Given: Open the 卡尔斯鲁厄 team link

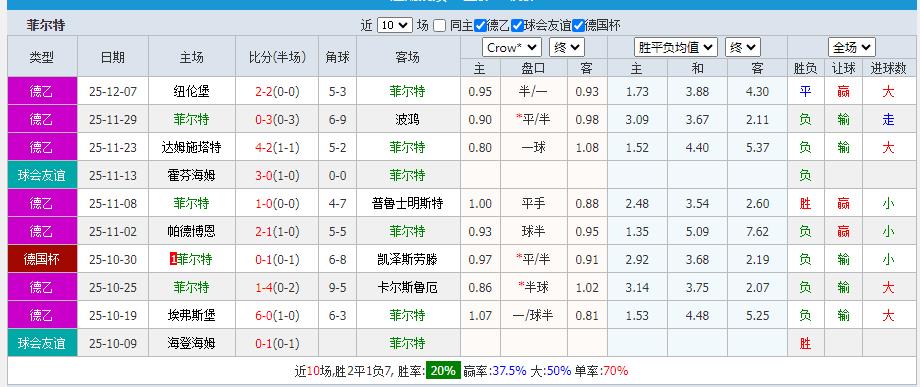Looking at the screenshot, I should click(407, 287).
